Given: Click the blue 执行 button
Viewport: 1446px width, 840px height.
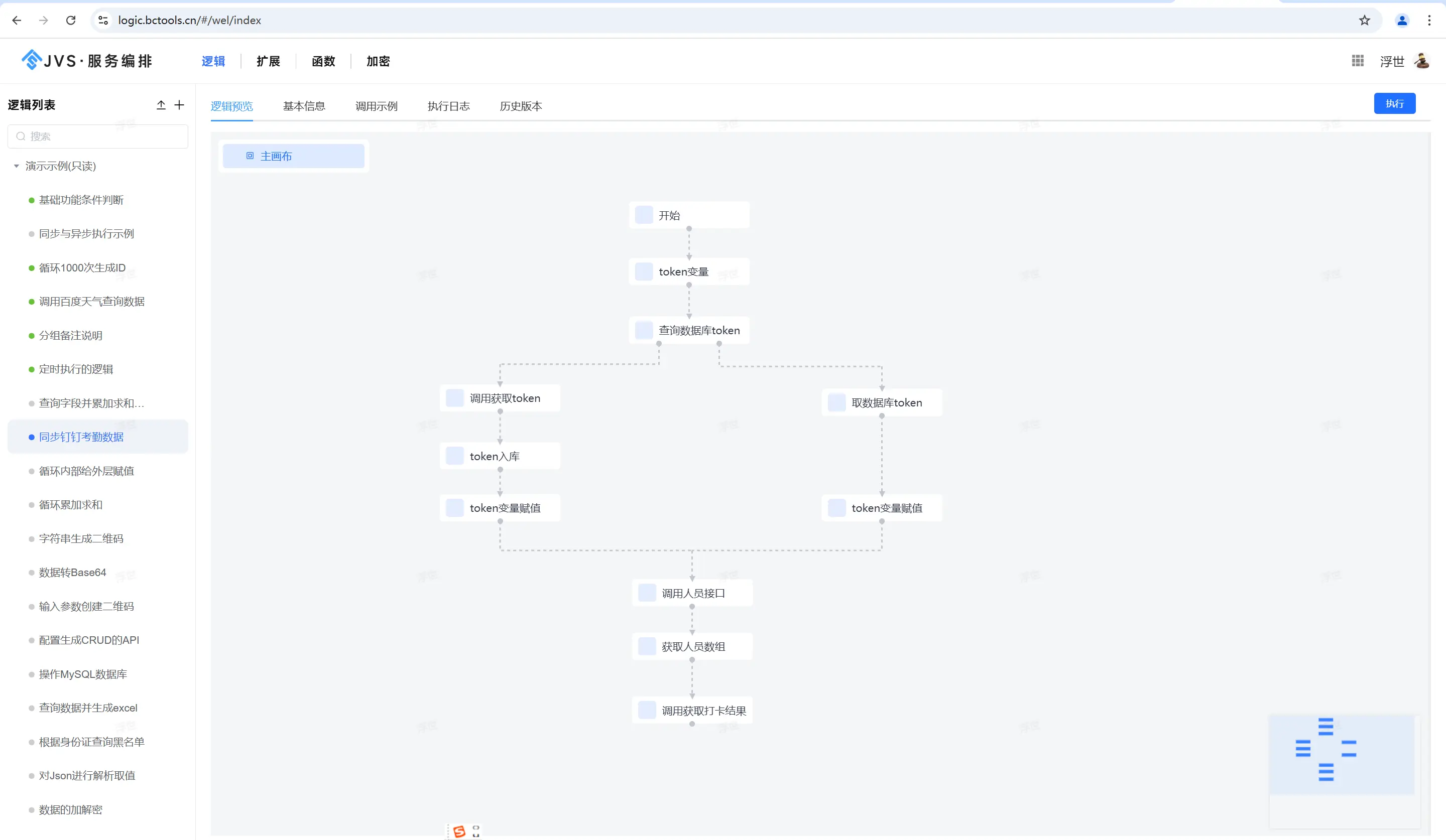Looking at the screenshot, I should click(x=1394, y=104).
